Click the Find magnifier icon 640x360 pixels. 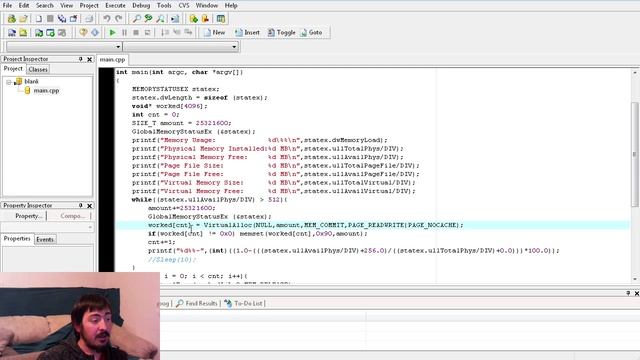(x=136, y=19)
